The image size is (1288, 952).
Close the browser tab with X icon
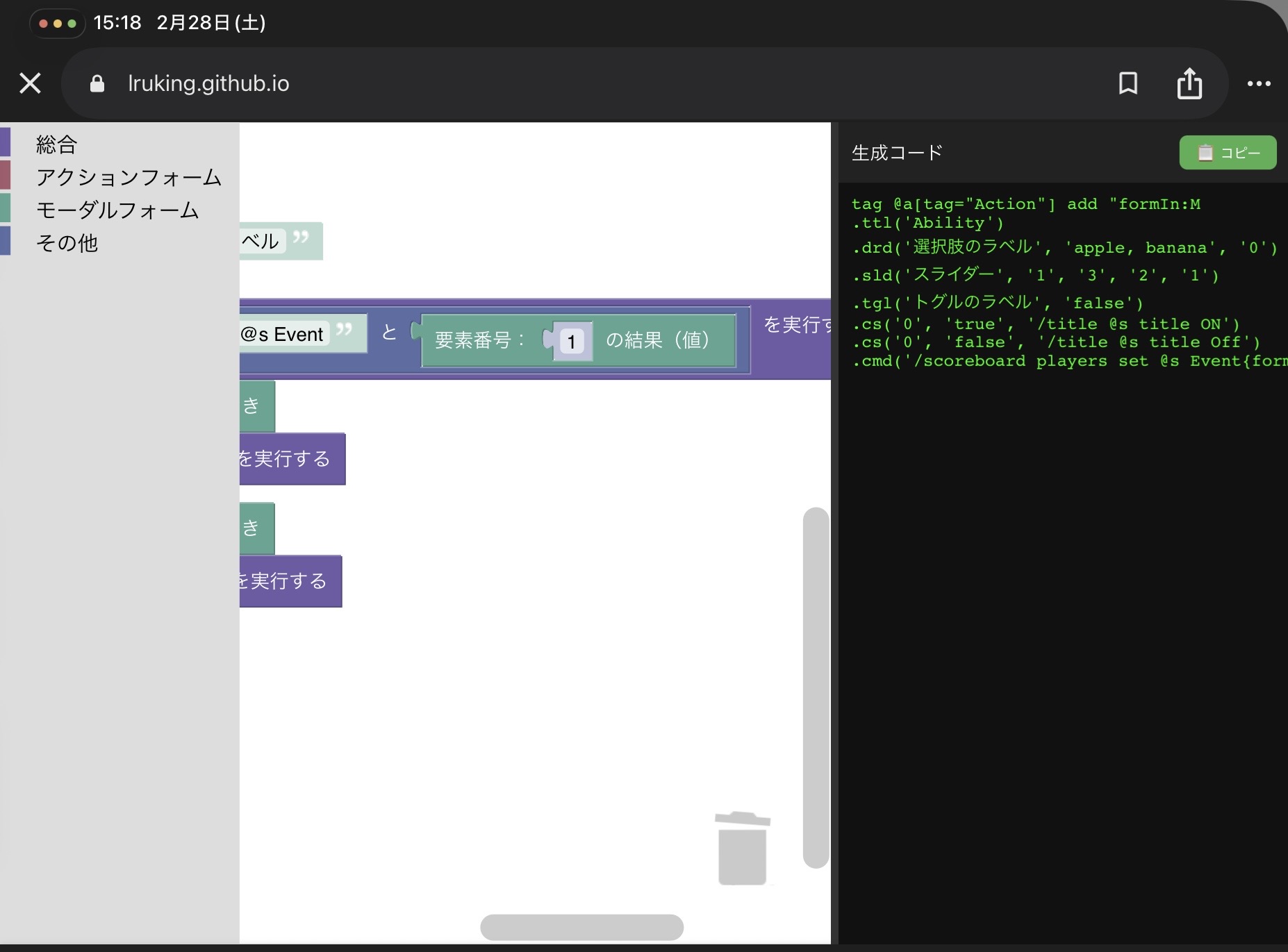30,83
